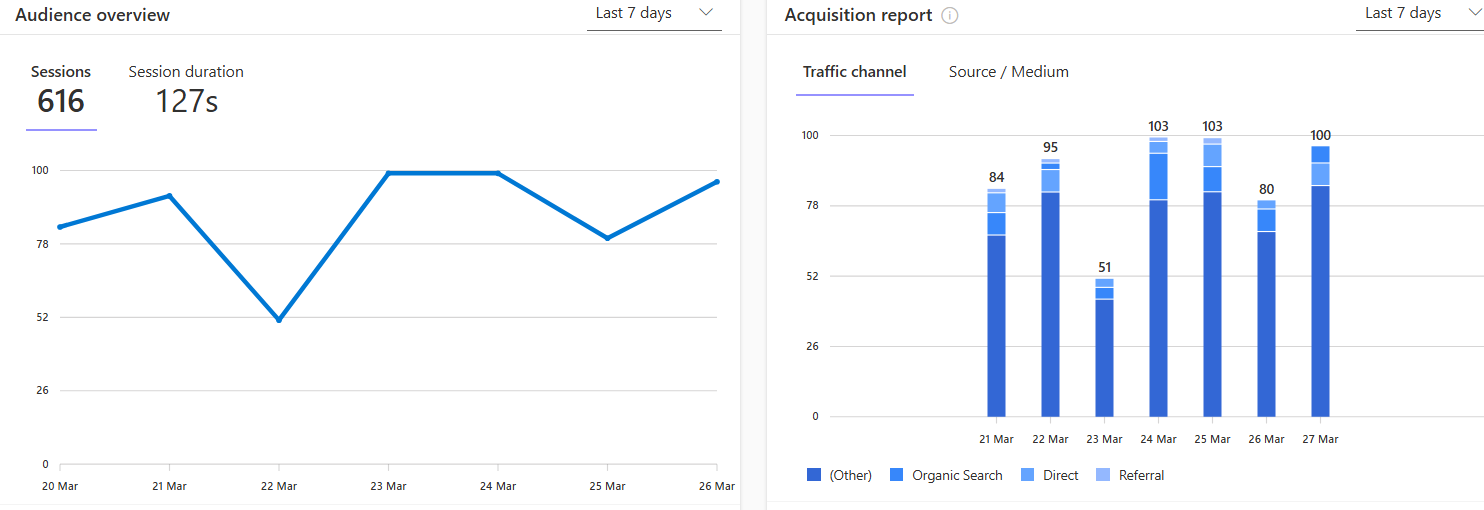Switch to the Source / Medium tab

1008,72
